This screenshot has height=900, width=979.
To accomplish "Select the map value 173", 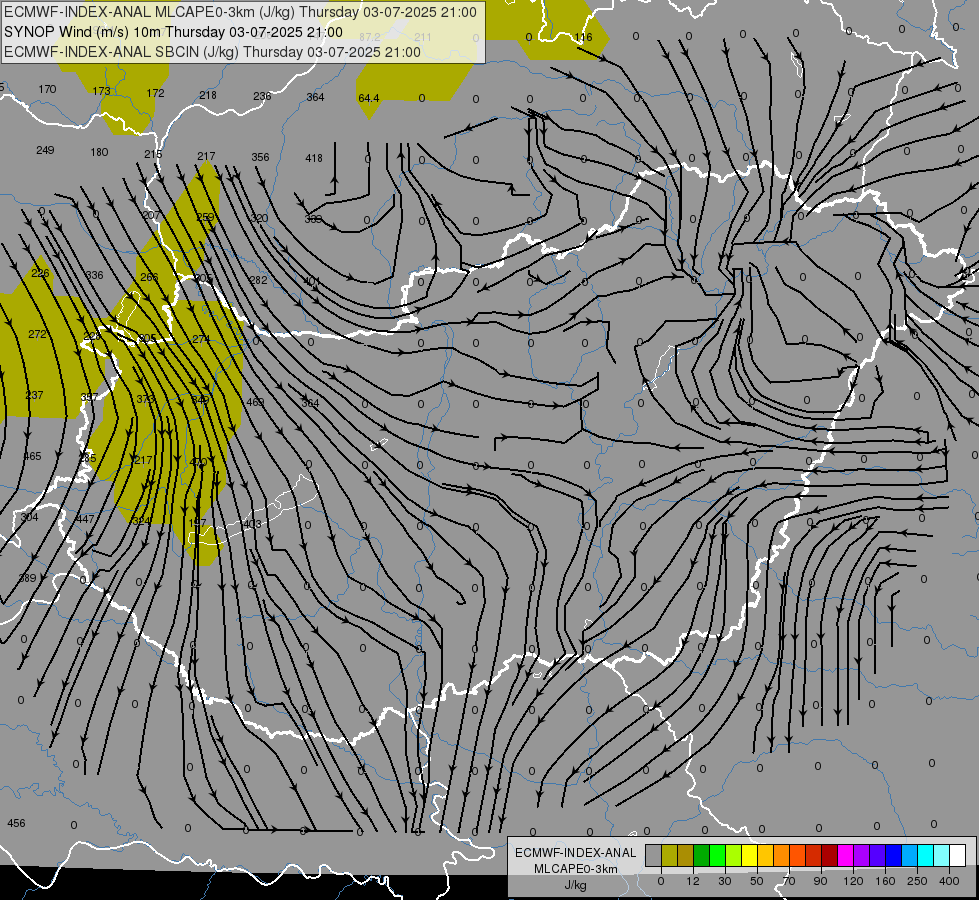I will (101, 91).
